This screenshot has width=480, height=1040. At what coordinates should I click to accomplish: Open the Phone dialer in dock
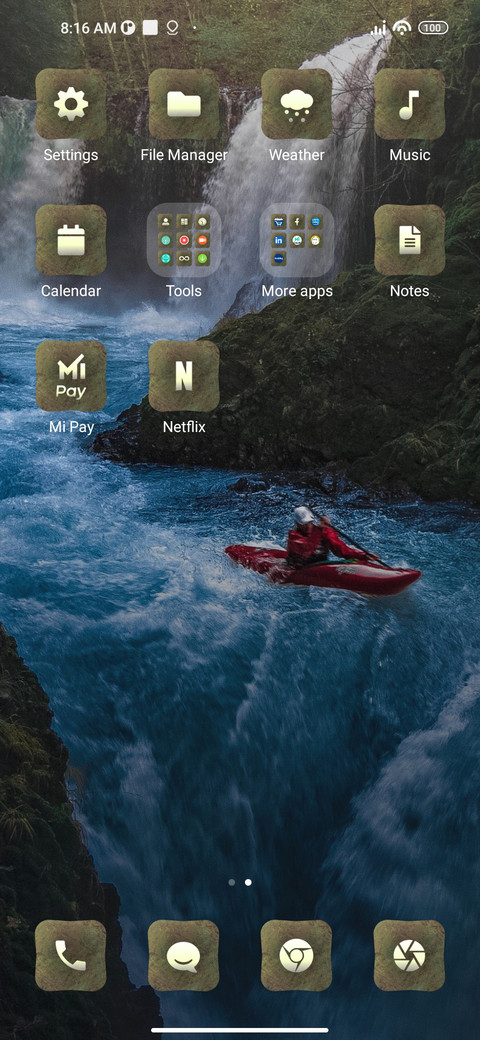(71, 956)
